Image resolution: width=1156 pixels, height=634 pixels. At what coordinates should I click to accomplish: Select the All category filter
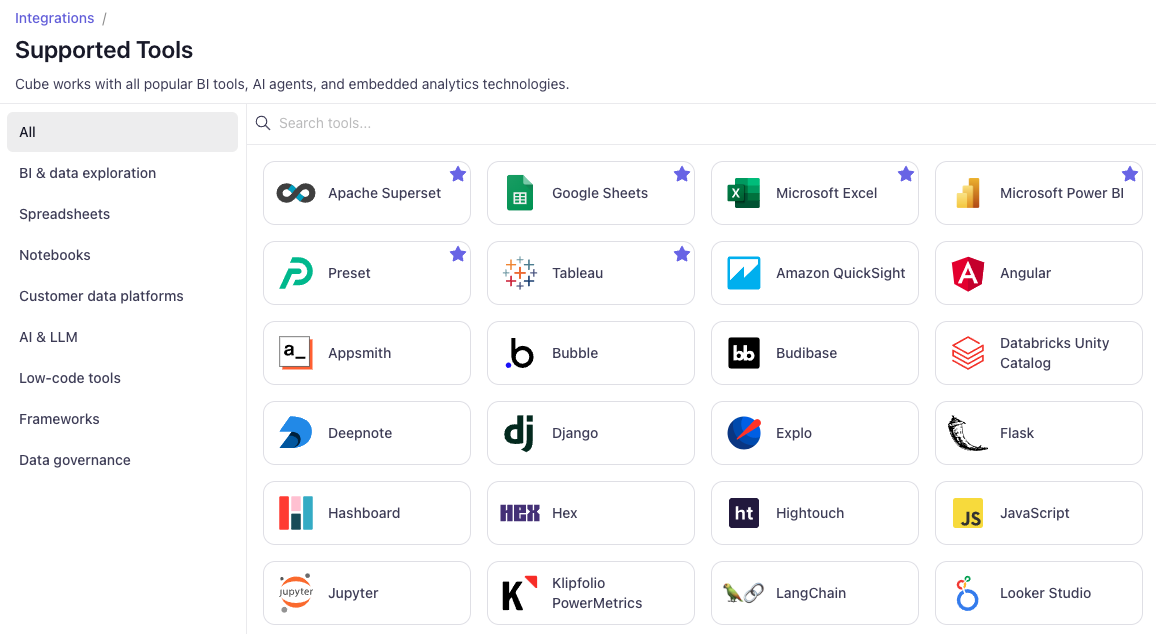122,132
